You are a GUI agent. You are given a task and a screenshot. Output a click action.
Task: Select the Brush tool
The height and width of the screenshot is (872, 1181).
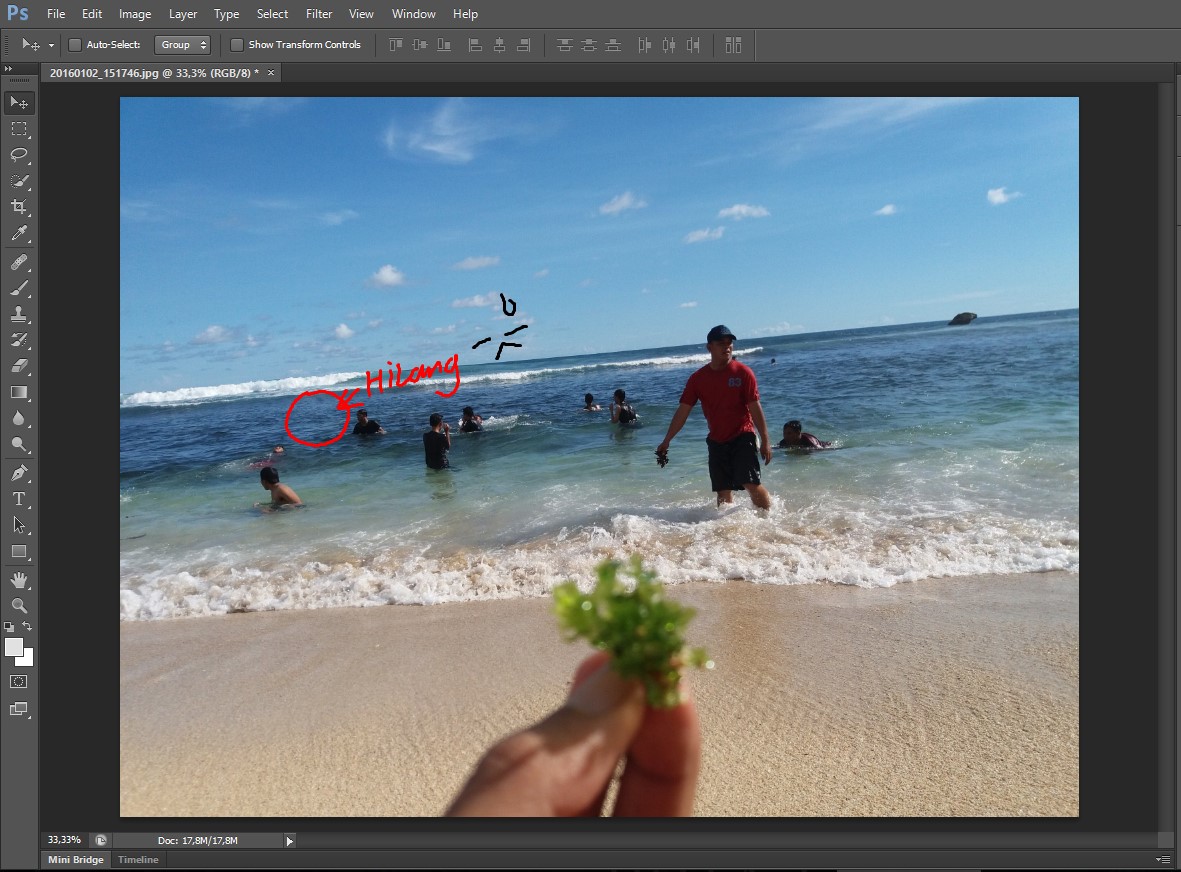(x=19, y=288)
